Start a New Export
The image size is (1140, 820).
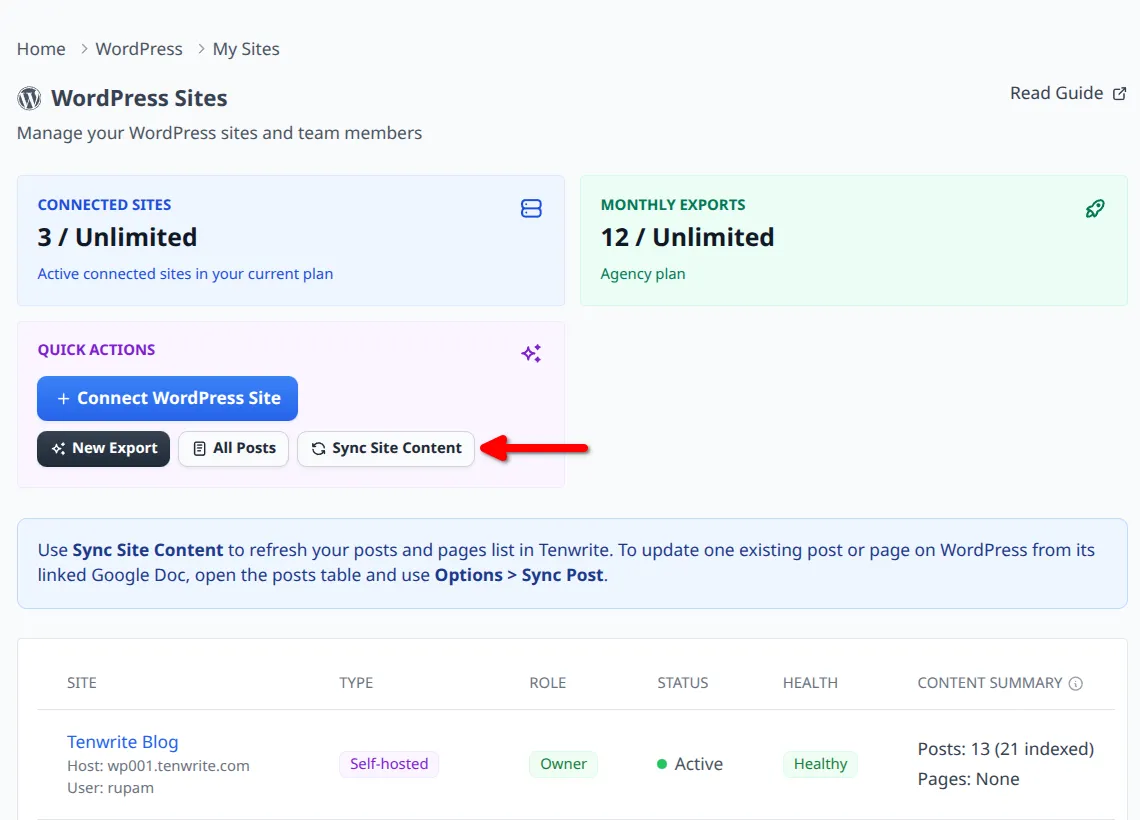coord(103,449)
